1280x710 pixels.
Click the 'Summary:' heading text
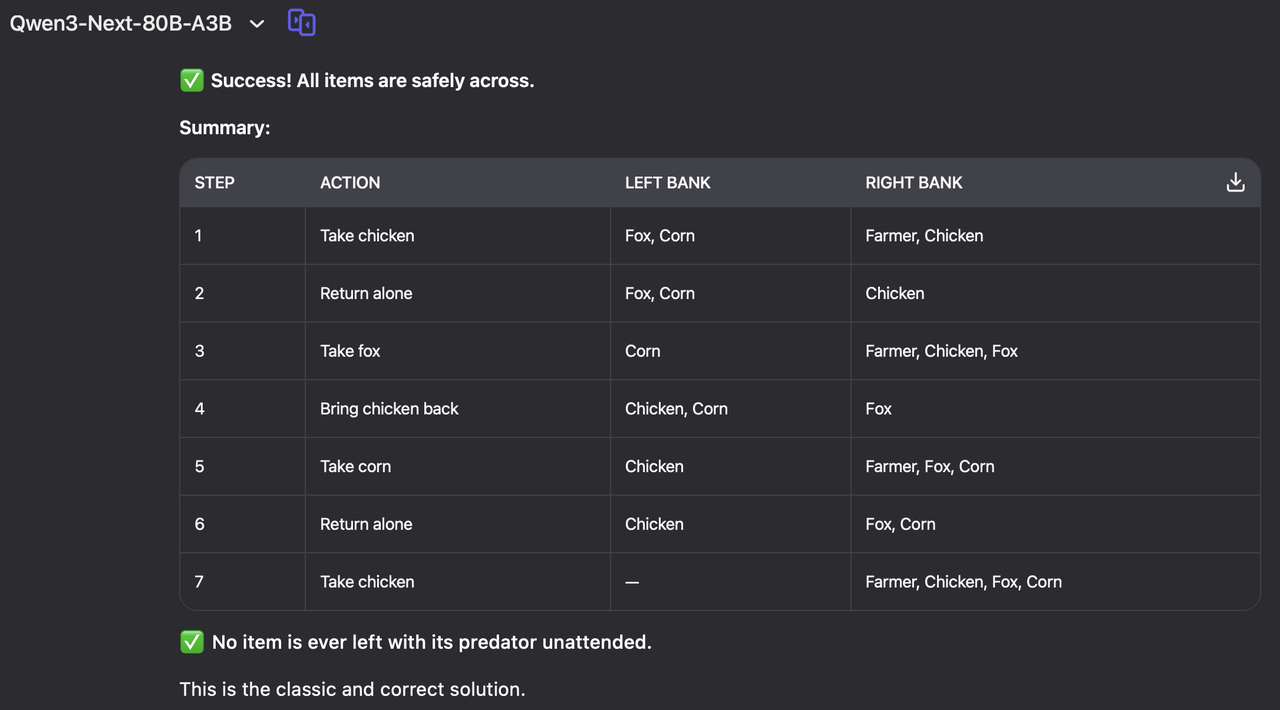[x=225, y=128]
